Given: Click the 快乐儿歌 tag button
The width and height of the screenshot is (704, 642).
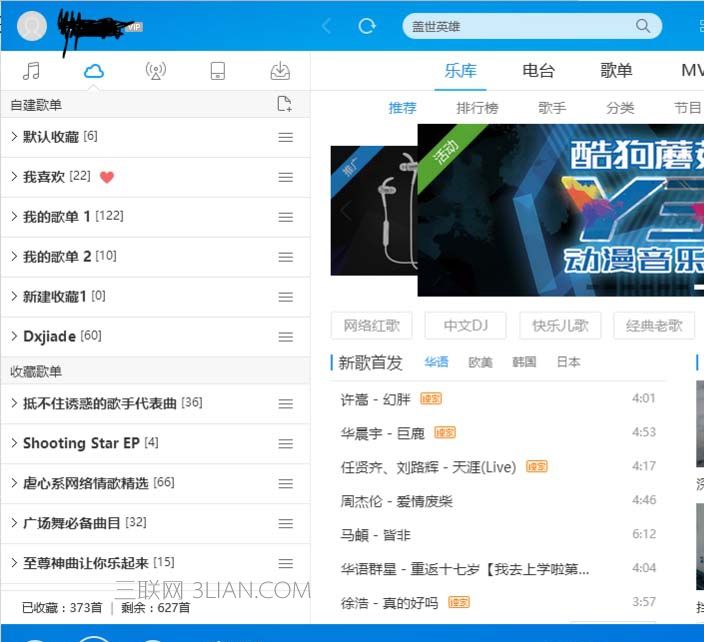Looking at the screenshot, I should pos(560,325).
